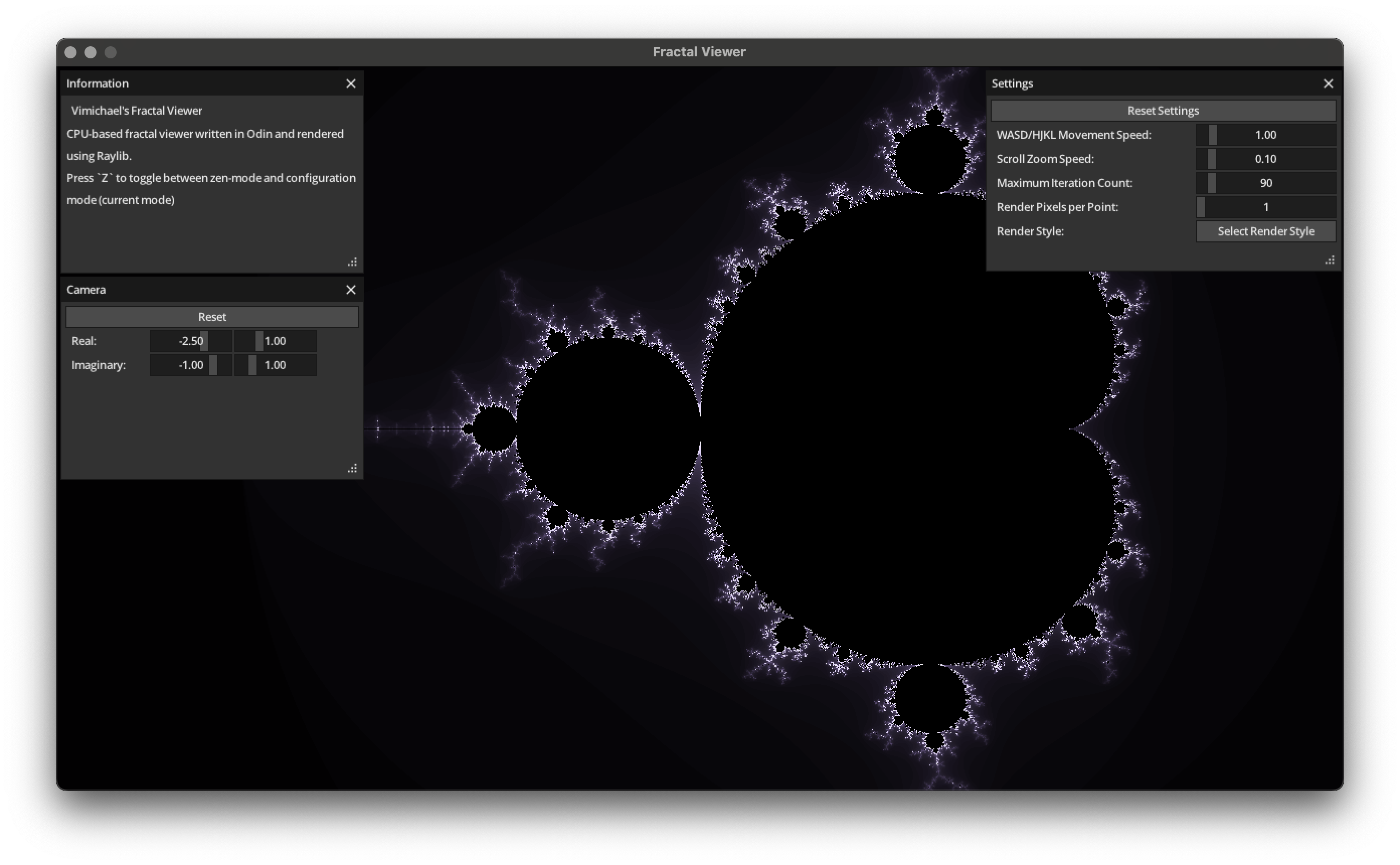Click the Real maximum value field (1.00)
1400x865 pixels.
point(275,341)
